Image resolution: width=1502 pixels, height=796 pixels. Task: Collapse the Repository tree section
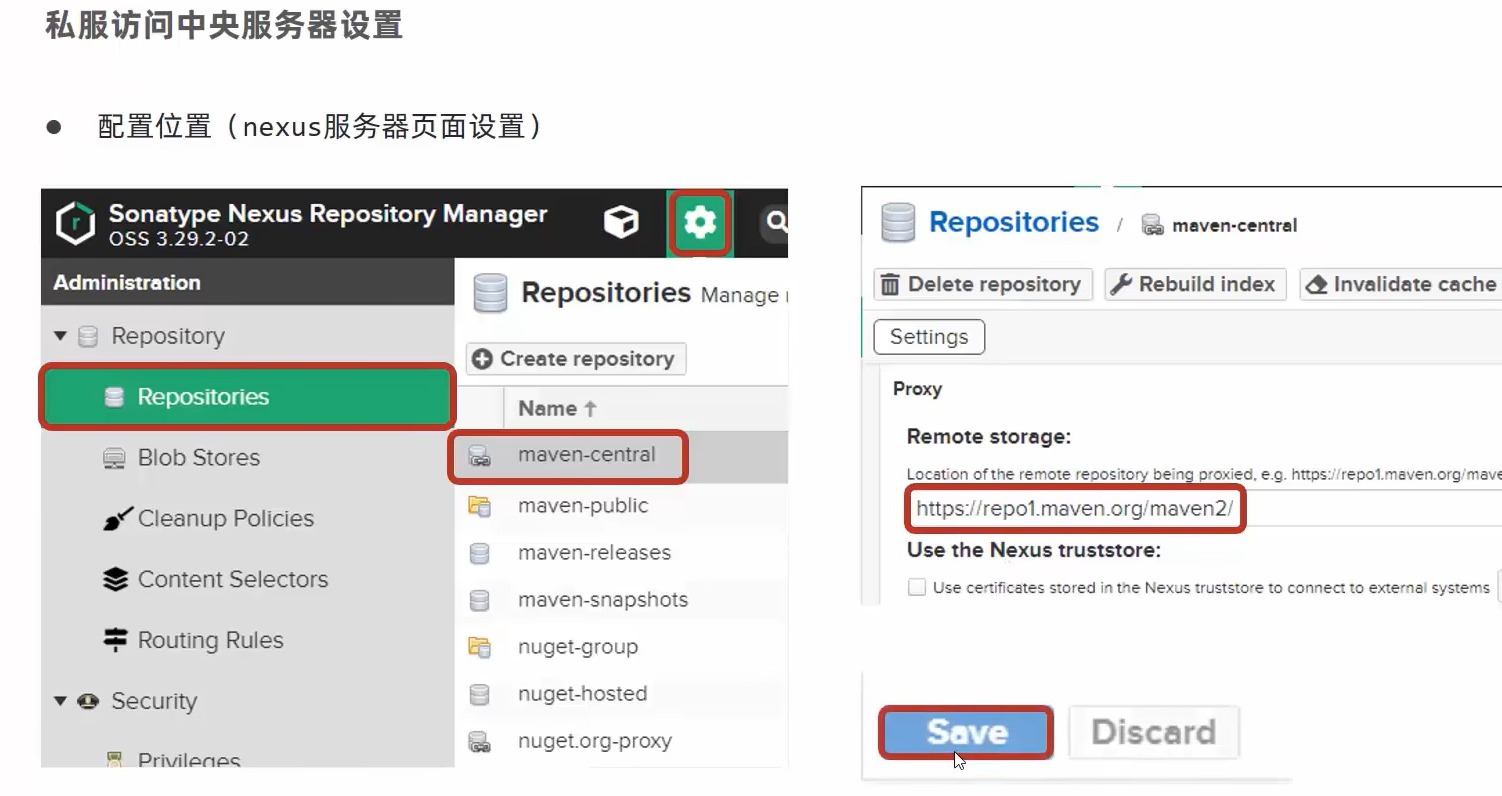coord(60,337)
